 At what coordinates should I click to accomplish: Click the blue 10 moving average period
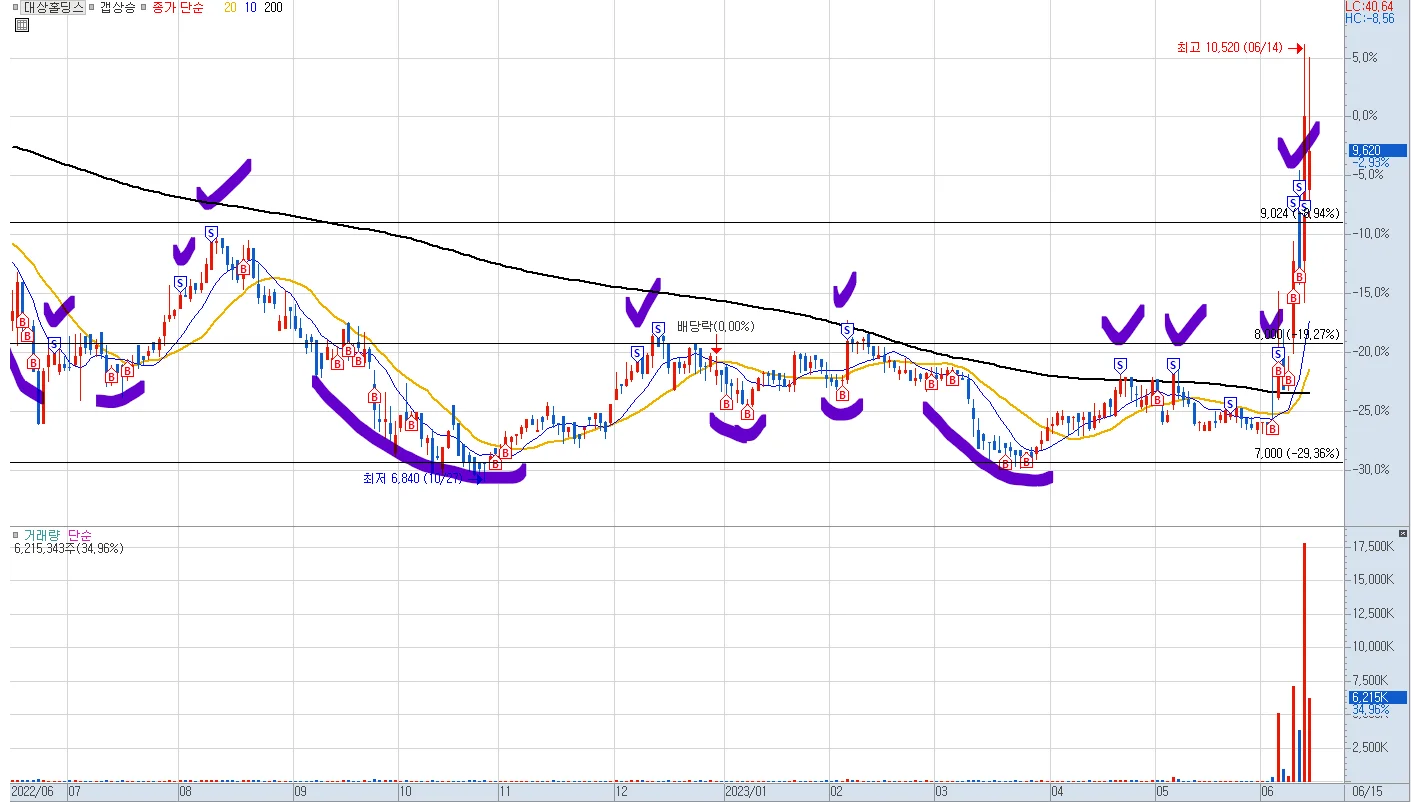coord(251,7)
